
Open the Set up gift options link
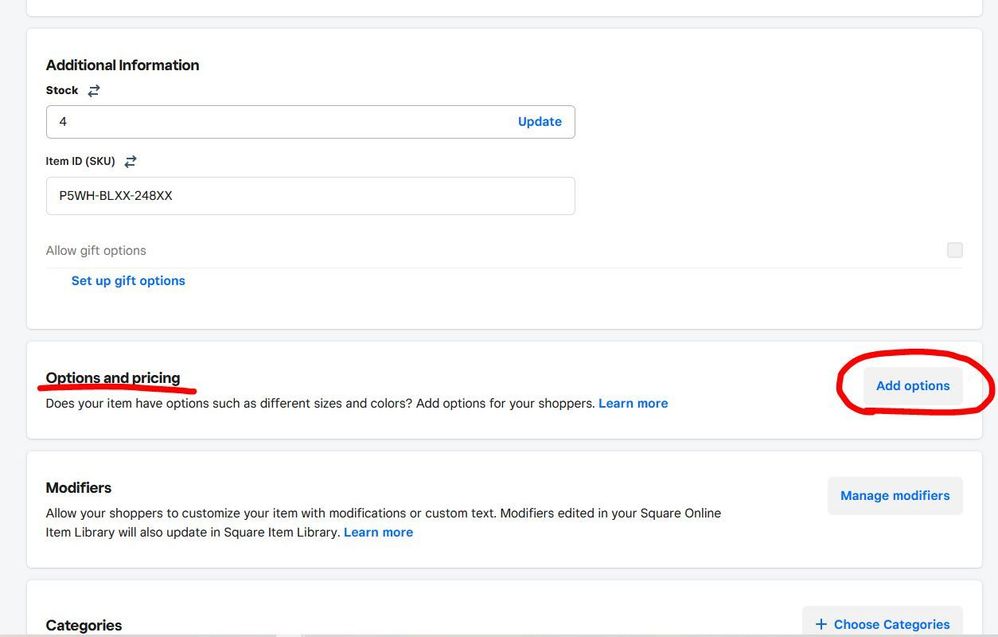coord(128,281)
